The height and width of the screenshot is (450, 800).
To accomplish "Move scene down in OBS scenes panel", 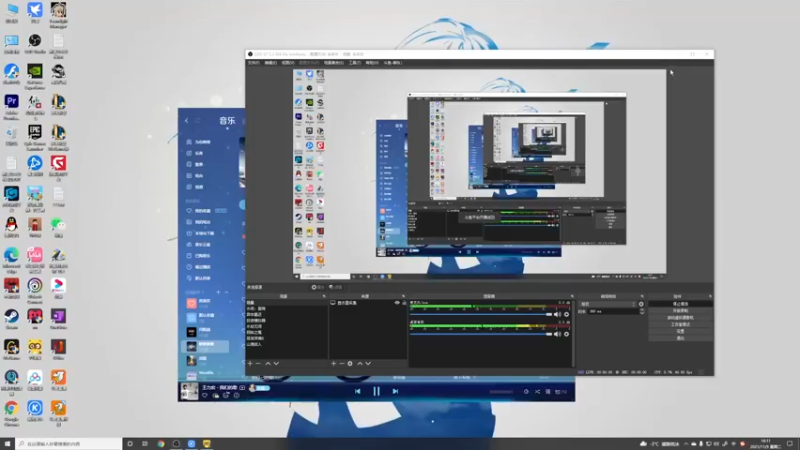I will 276,363.
